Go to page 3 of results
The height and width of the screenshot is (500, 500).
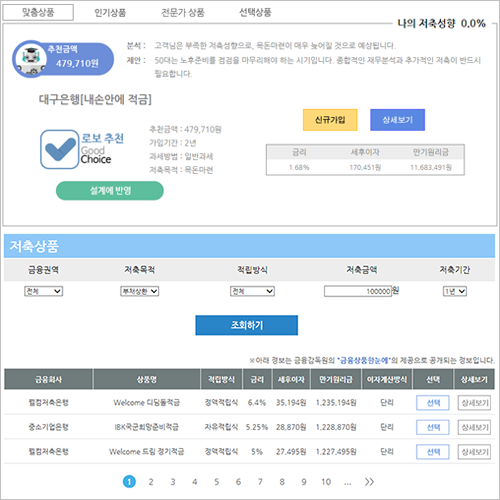click(173, 482)
